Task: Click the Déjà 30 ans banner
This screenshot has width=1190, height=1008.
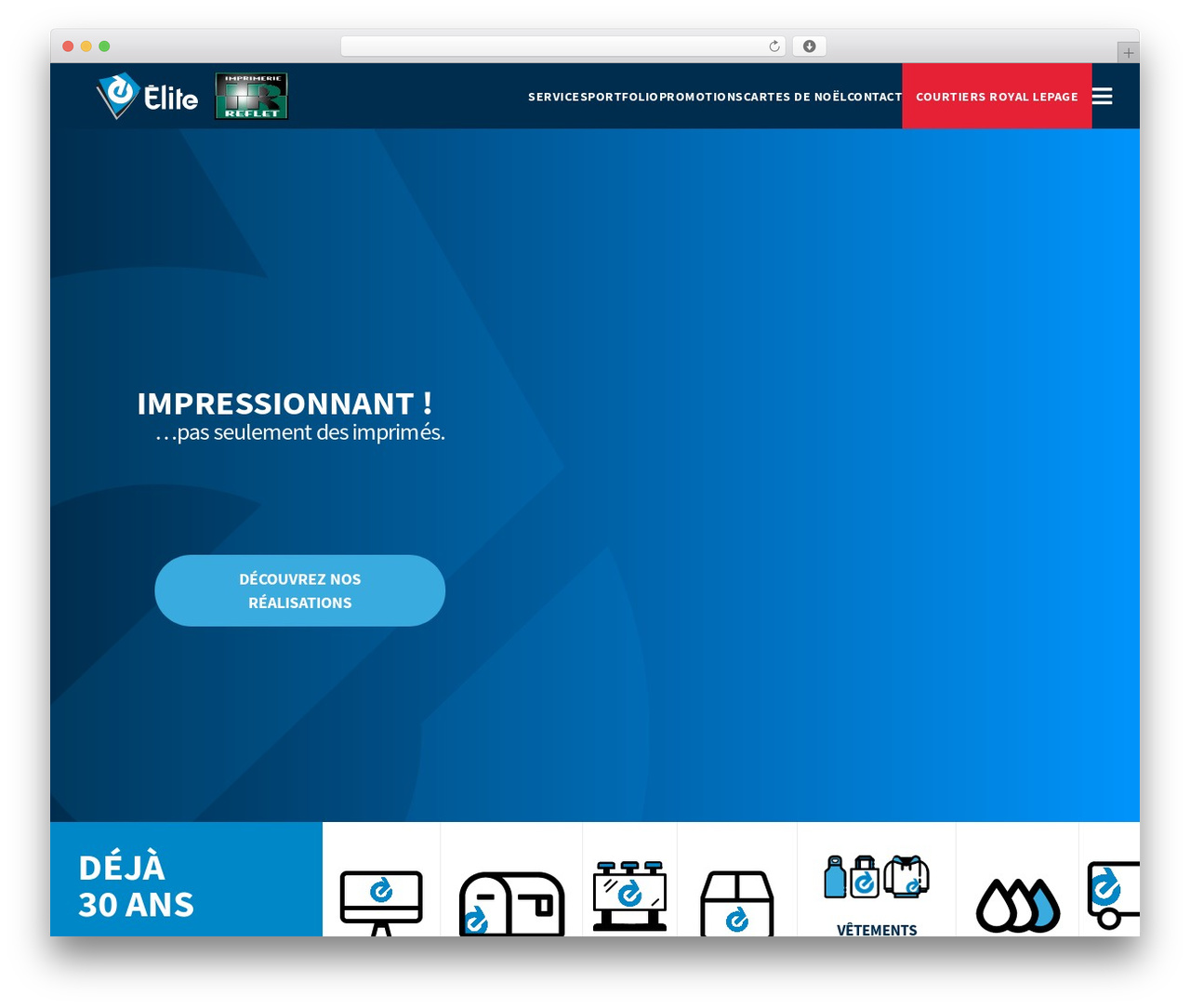Action: [186, 879]
